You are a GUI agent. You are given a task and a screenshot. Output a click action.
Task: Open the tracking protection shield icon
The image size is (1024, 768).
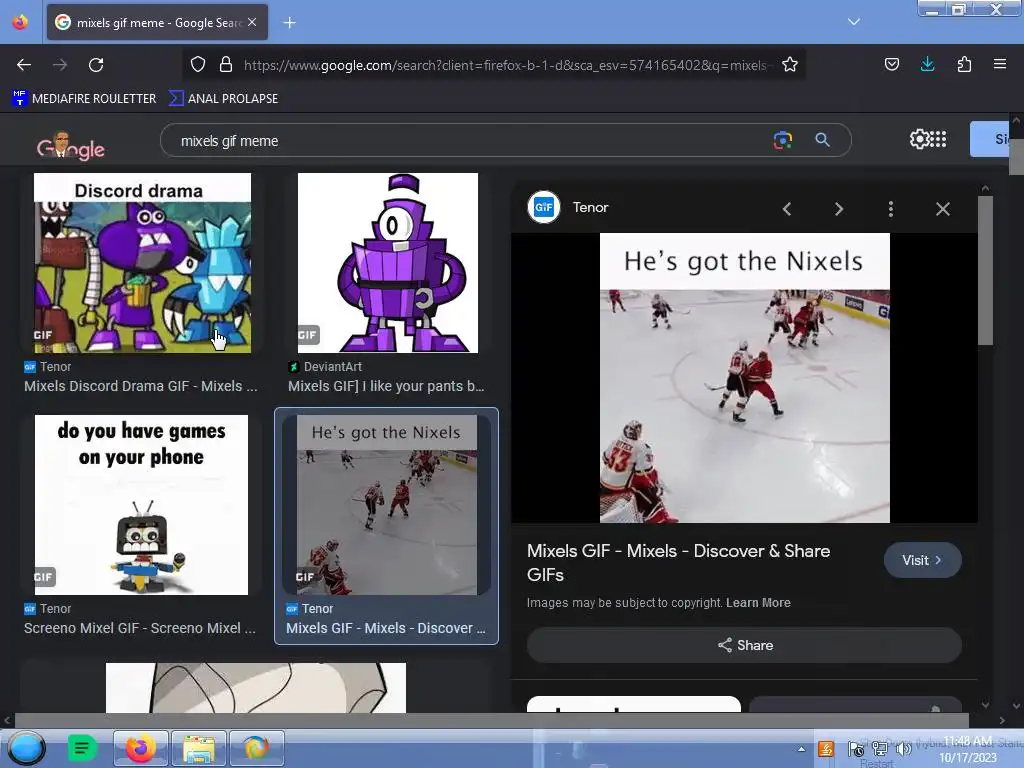[x=198, y=65]
